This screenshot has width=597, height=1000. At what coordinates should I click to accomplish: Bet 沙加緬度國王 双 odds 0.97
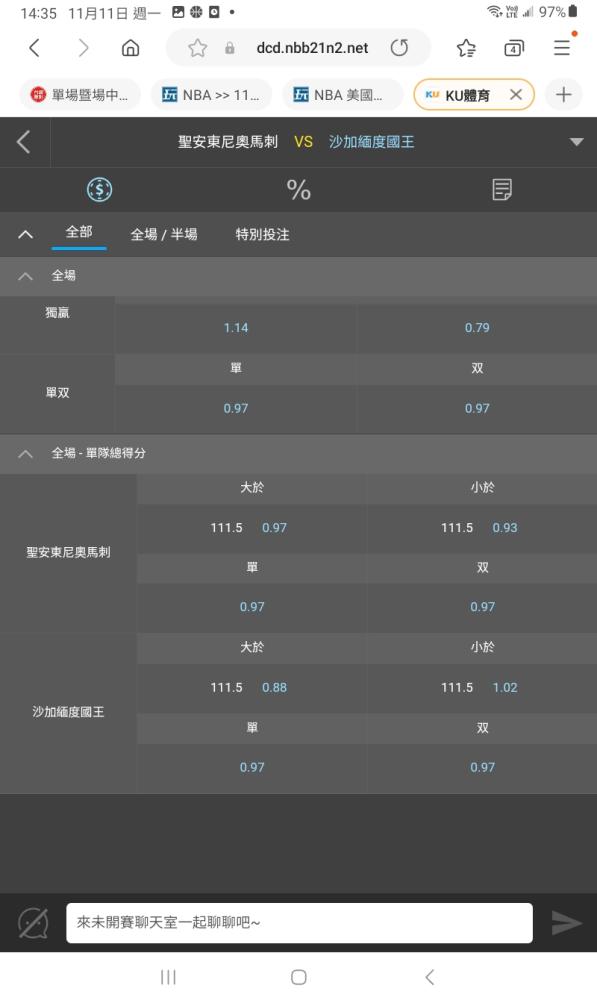(482, 767)
